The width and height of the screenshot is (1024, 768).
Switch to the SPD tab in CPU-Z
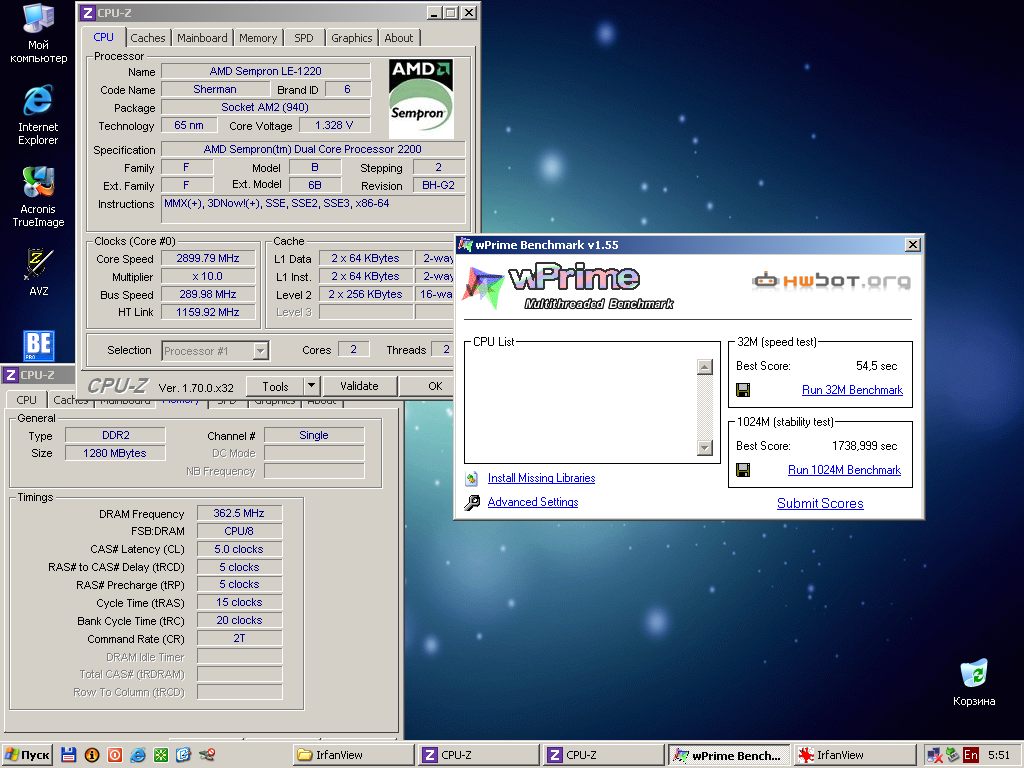click(304, 38)
